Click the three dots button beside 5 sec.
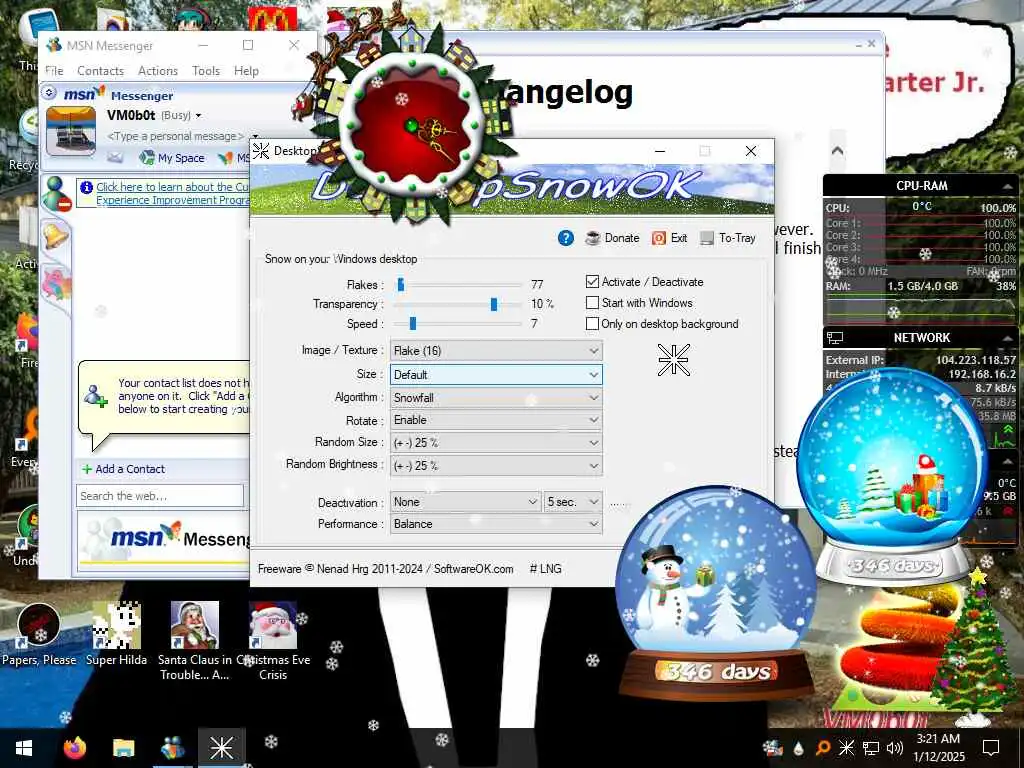 (x=618, y=502)
